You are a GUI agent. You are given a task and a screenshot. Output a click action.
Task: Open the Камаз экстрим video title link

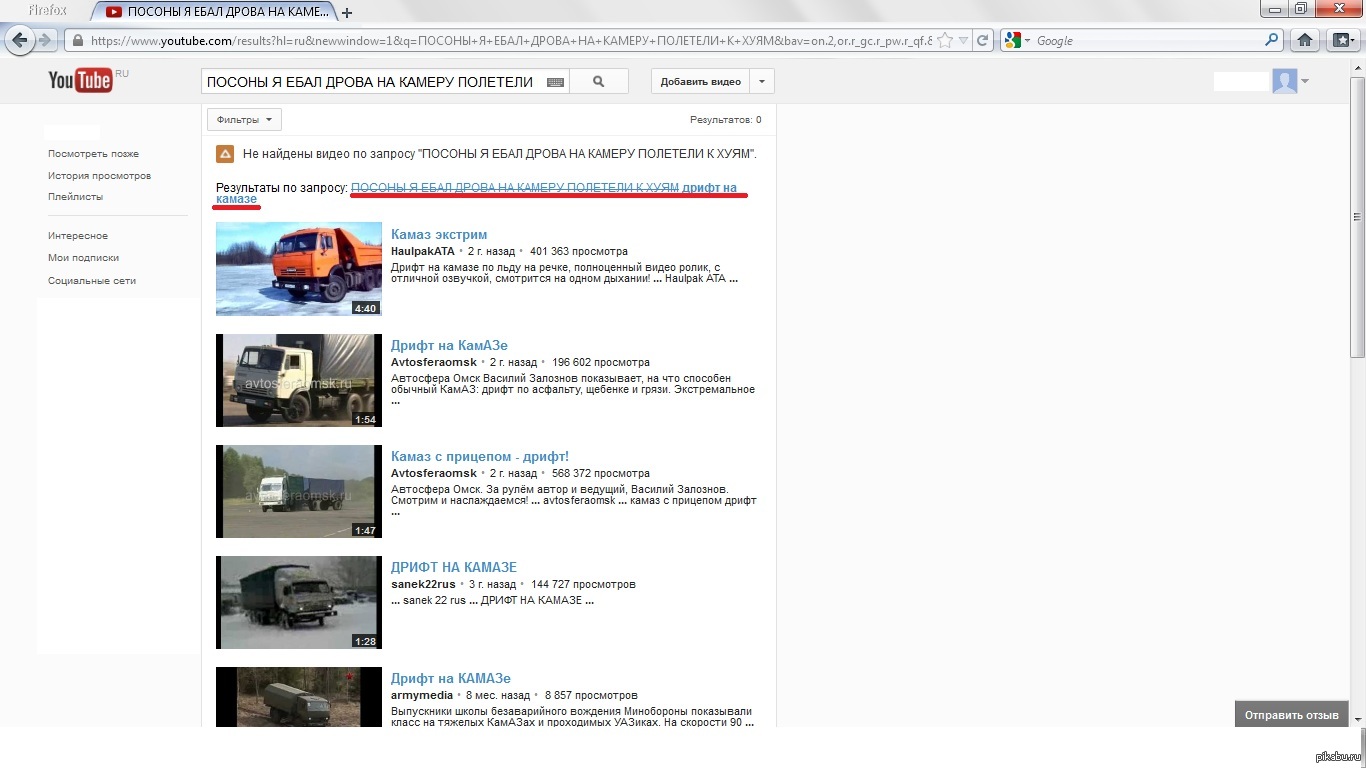pos(439,234)
